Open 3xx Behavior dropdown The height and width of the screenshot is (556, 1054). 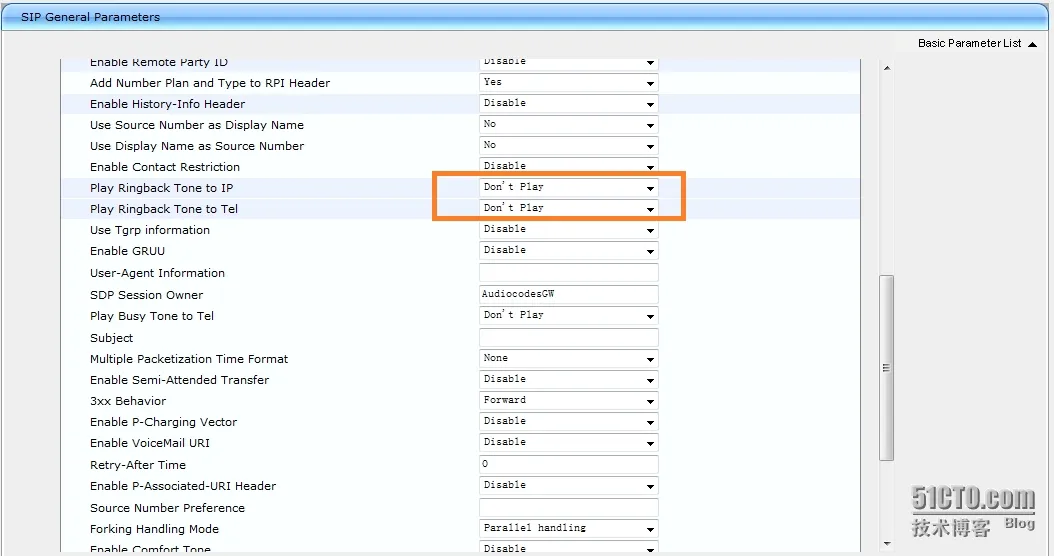tap(569, 400)
